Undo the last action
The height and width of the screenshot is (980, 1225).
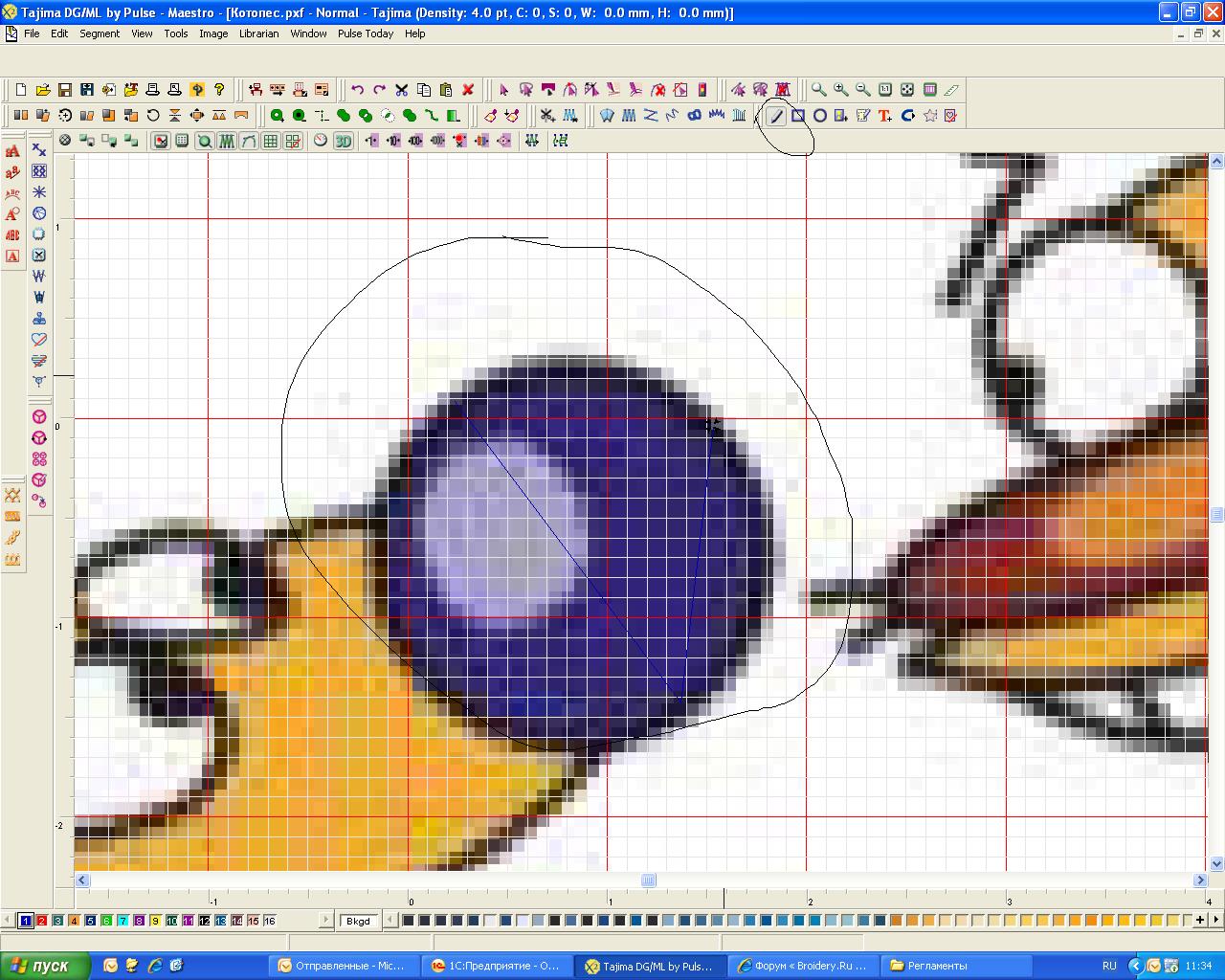pyautogui.click(x=357, y=90)
